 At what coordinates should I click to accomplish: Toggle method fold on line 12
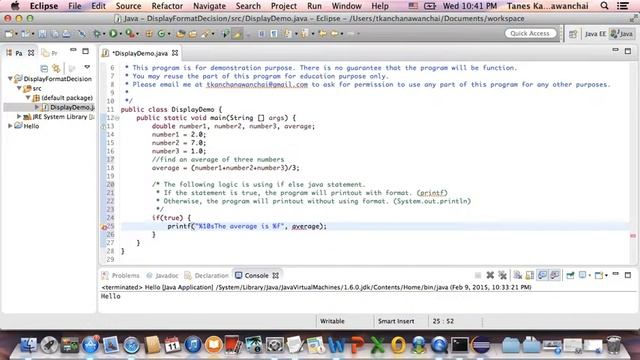coord(117,118)
